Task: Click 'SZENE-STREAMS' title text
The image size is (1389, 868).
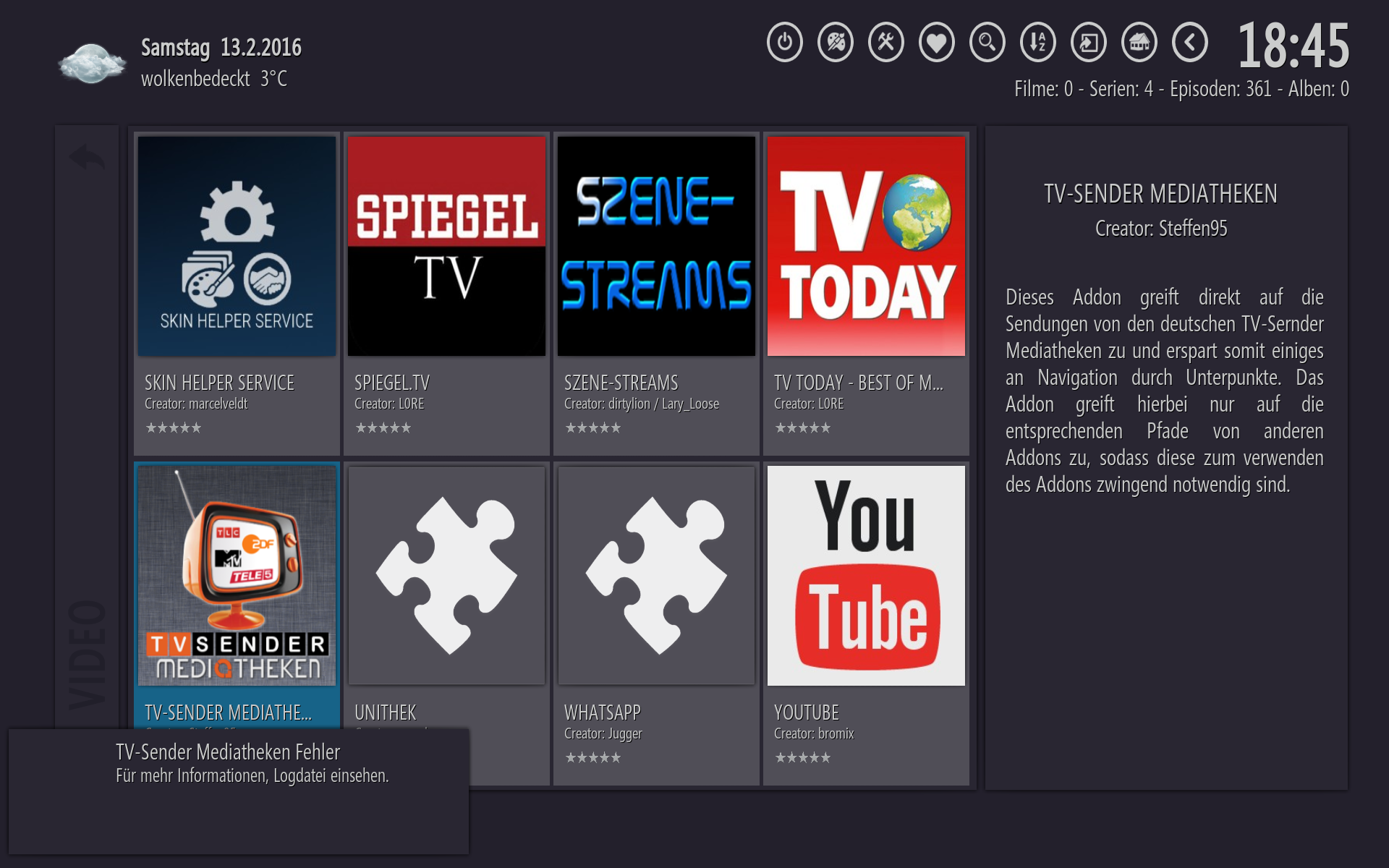Action: pyautogui.click(x=621, y=383)
